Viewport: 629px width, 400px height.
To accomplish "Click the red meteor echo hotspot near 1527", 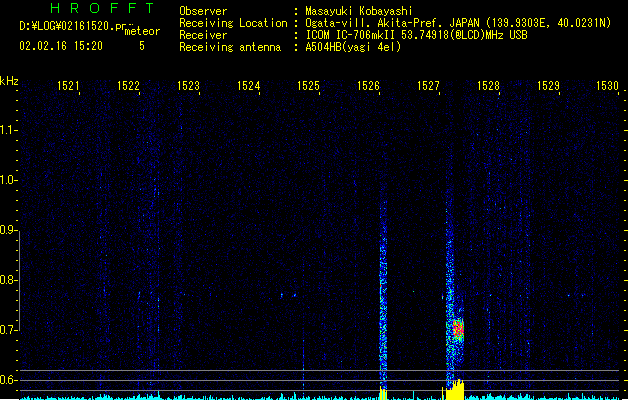I will tap(458, 329).
